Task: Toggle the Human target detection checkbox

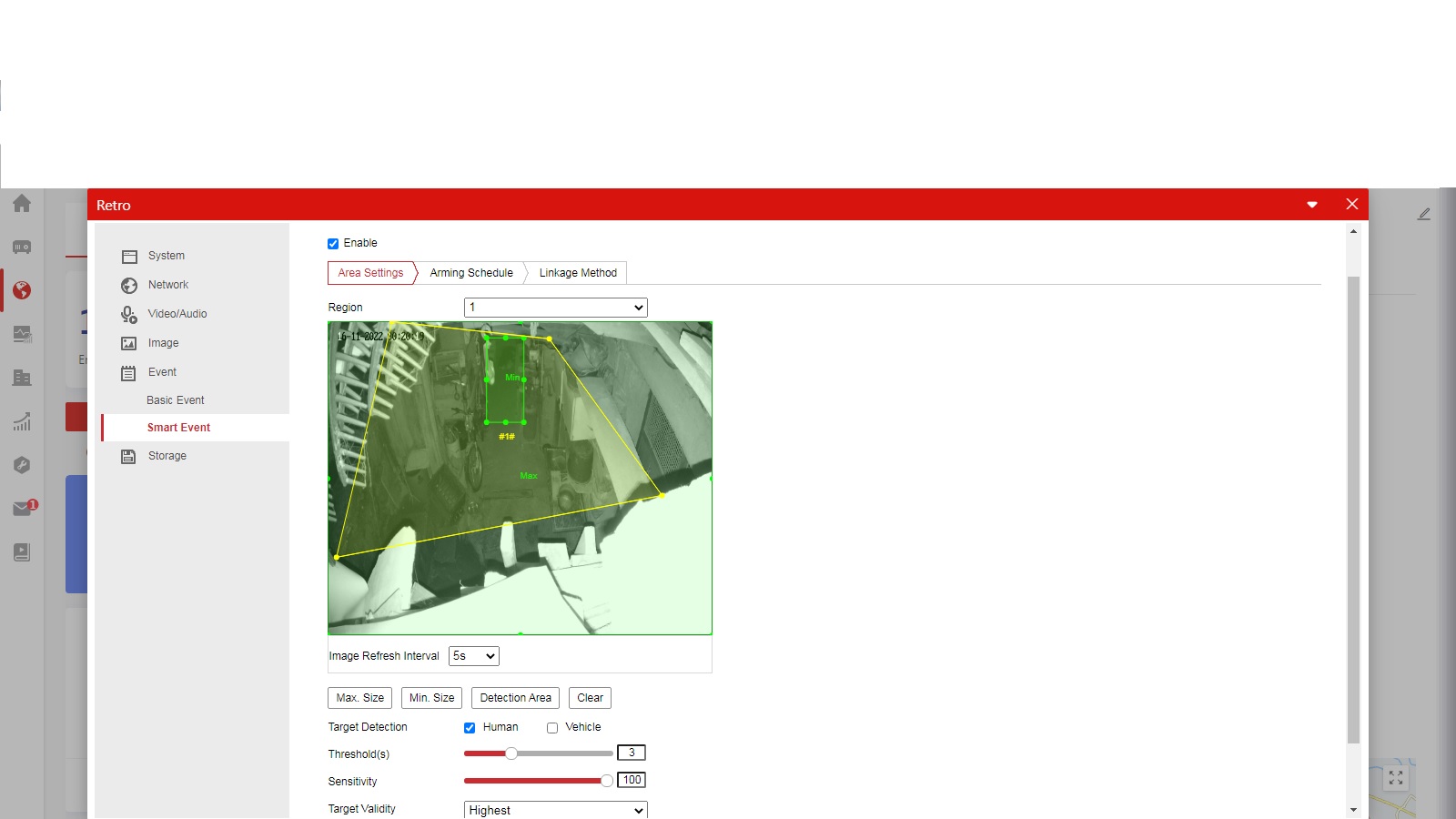Action: point(470,728)
